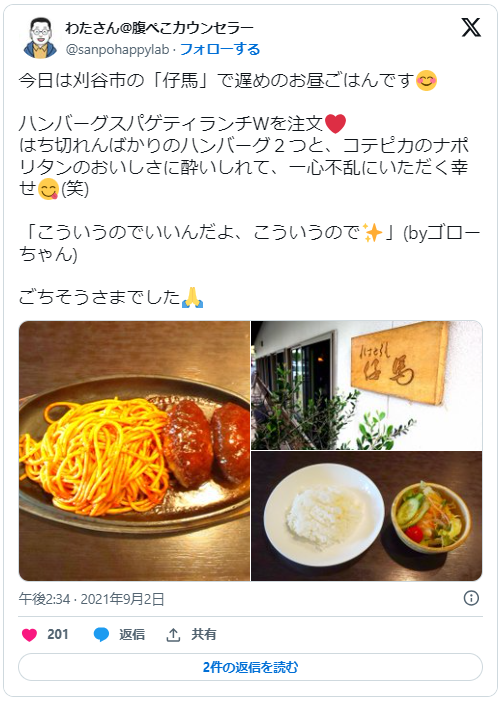Open the rice plate and salad photo
Viewport: 504px width, 702px height.
coord(367,516)
